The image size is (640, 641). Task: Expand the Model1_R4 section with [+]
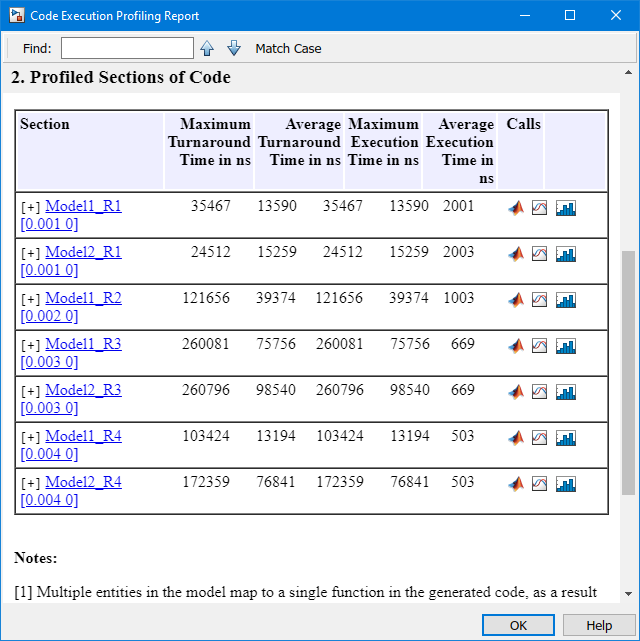[x=31, y=437]
